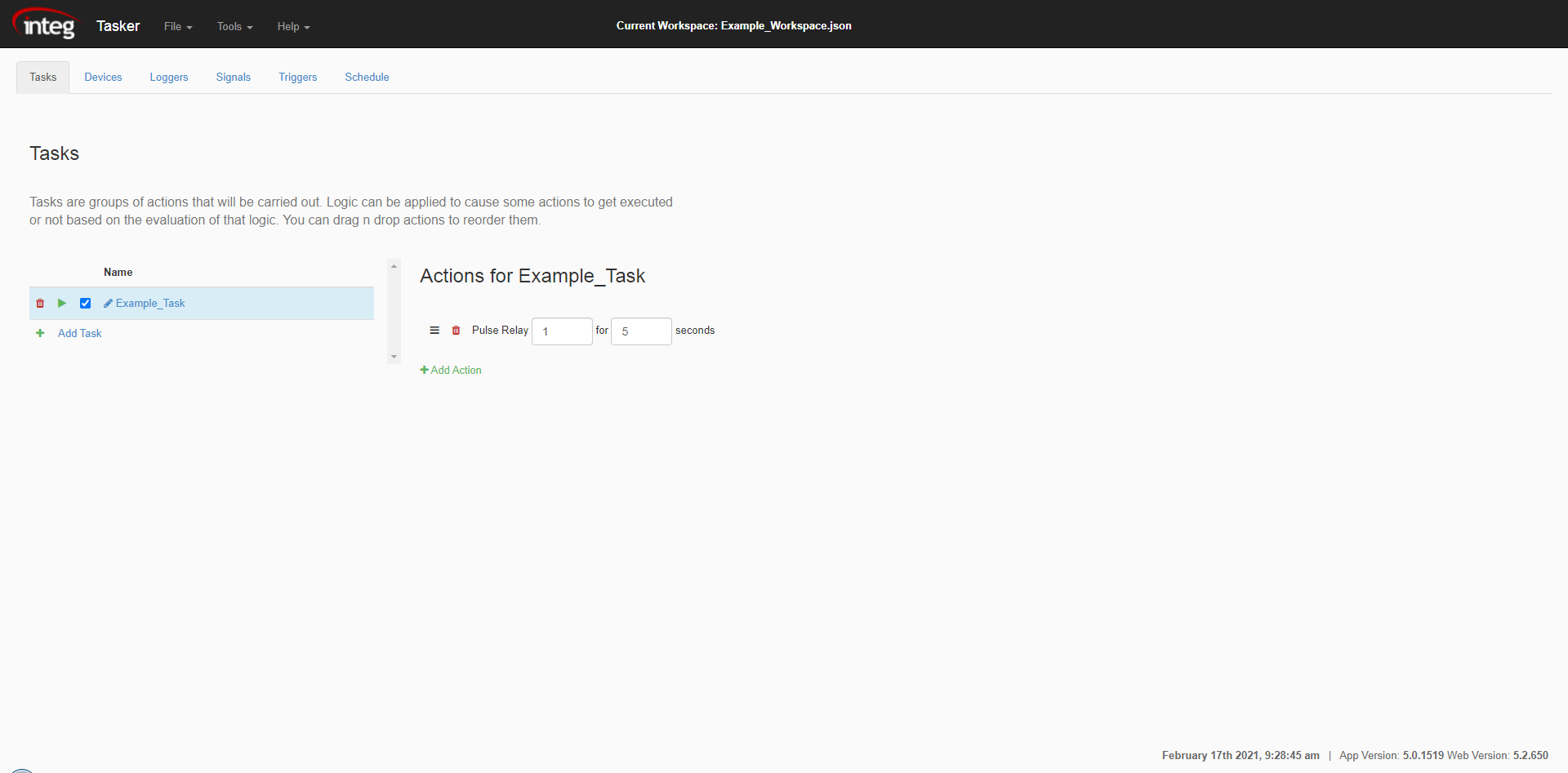The height and width of the screenshot is (773, 1568).
Task: Click the Tasker application title
Action: (118, 26)
